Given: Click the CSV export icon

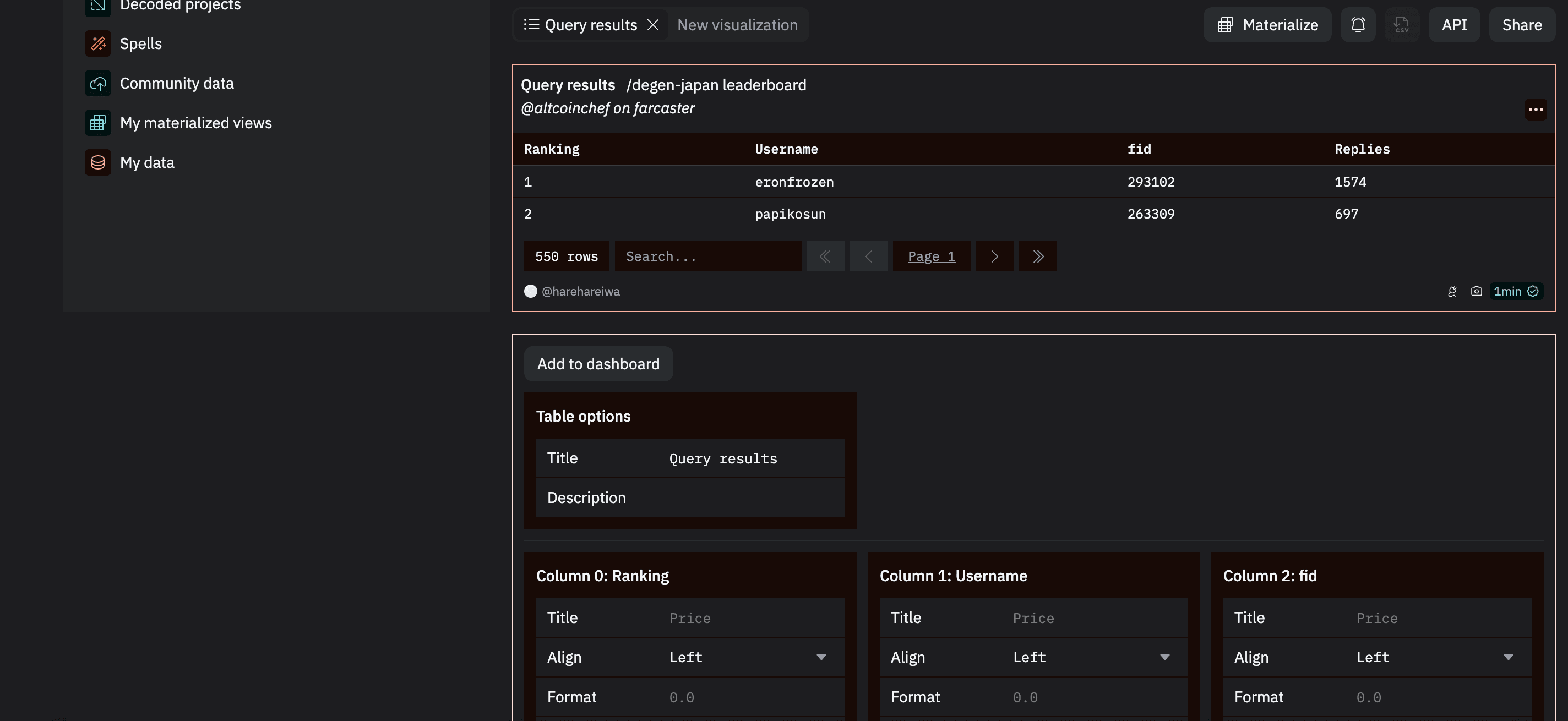Looking at the screenshot, I should [x=1401, y=25].
